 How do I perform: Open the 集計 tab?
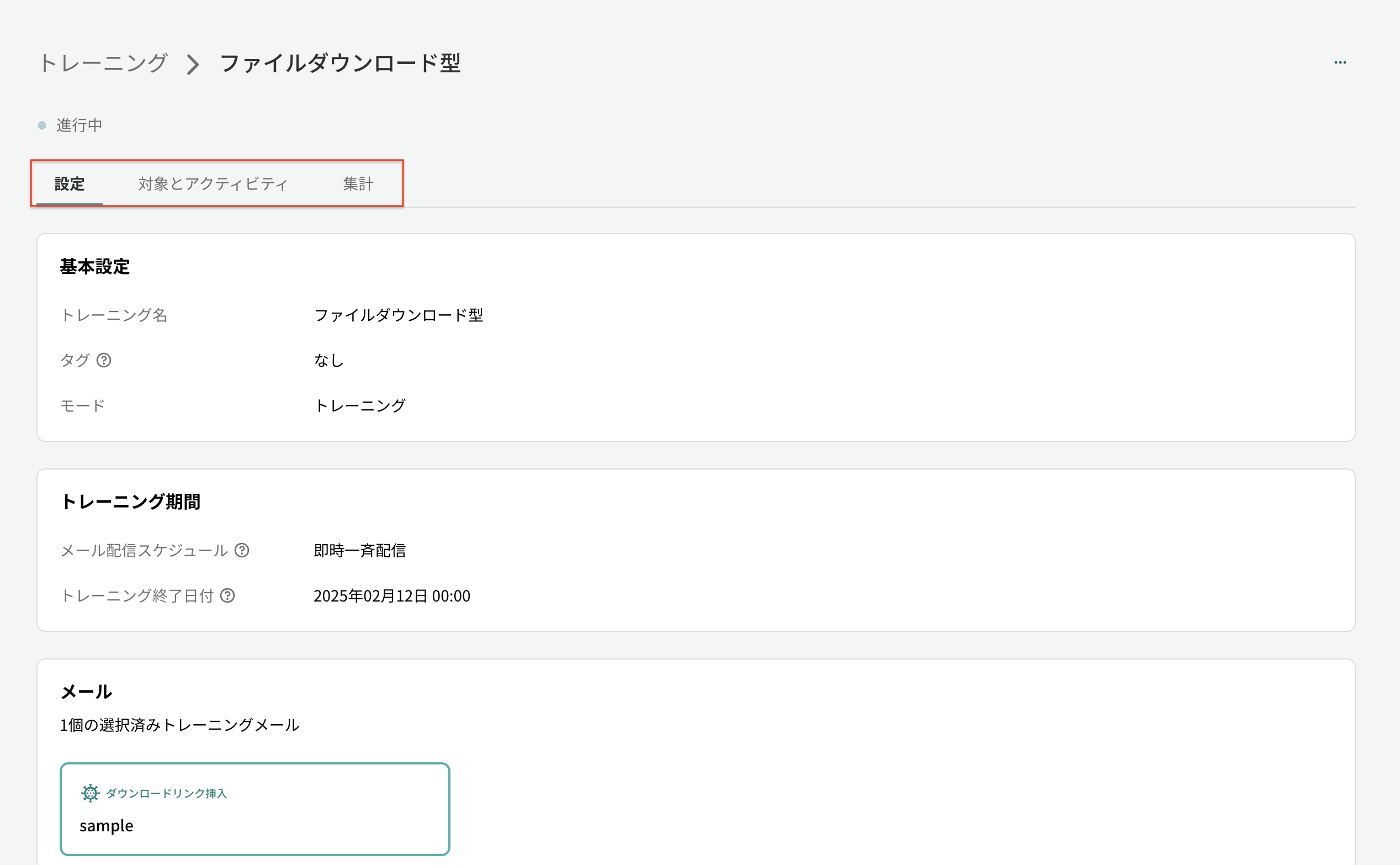(x=358, y=183)
